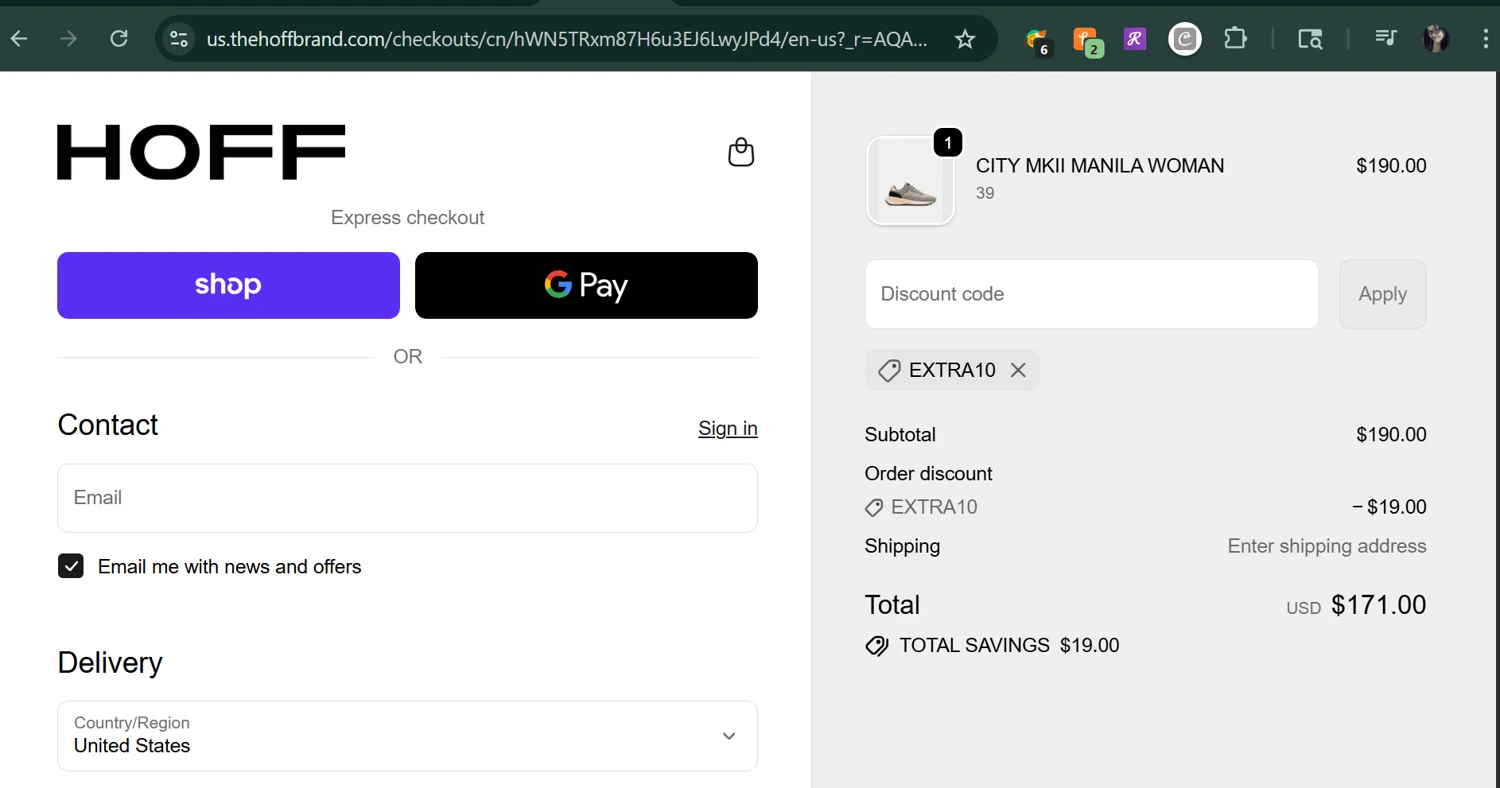
Task: Bookmark this page with star icon
Action: coord(964,39)
